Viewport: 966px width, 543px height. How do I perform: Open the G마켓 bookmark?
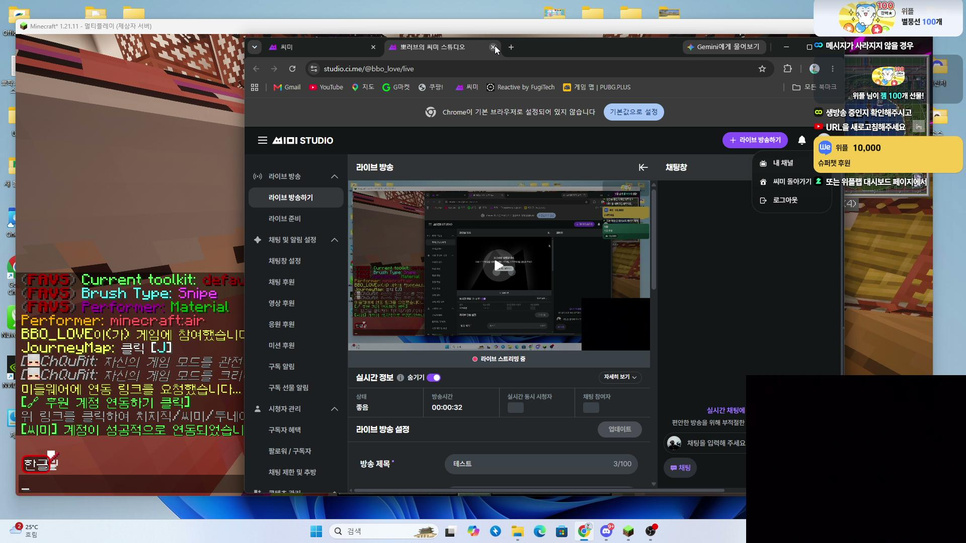tap(396, 88)
